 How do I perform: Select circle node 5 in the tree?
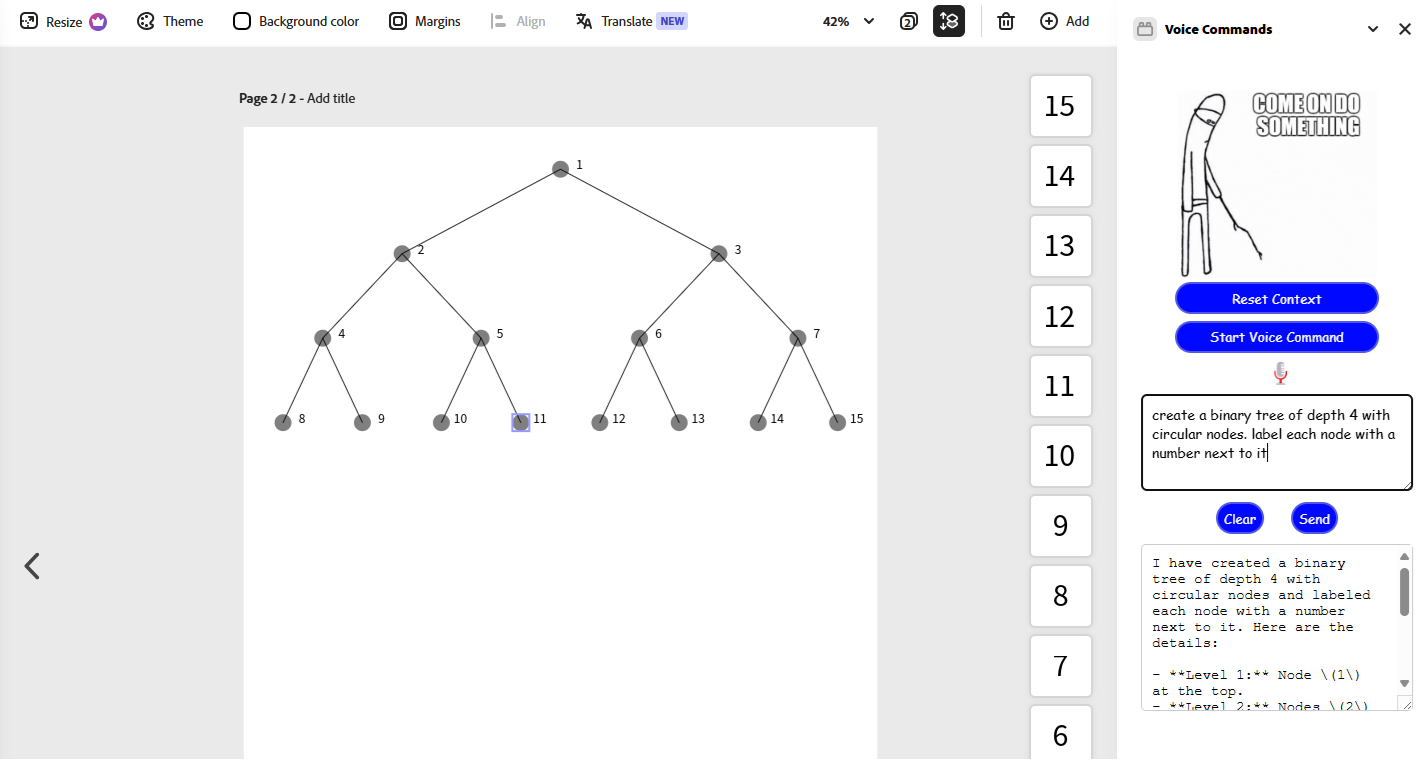point(481,338)
